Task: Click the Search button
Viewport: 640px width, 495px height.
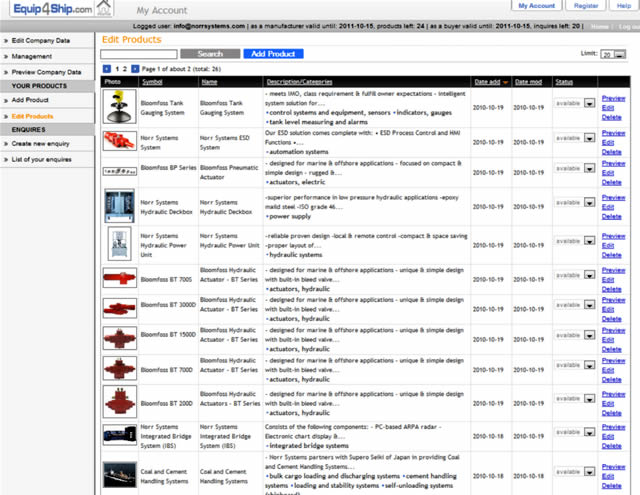Action: [x=210, y=54]
